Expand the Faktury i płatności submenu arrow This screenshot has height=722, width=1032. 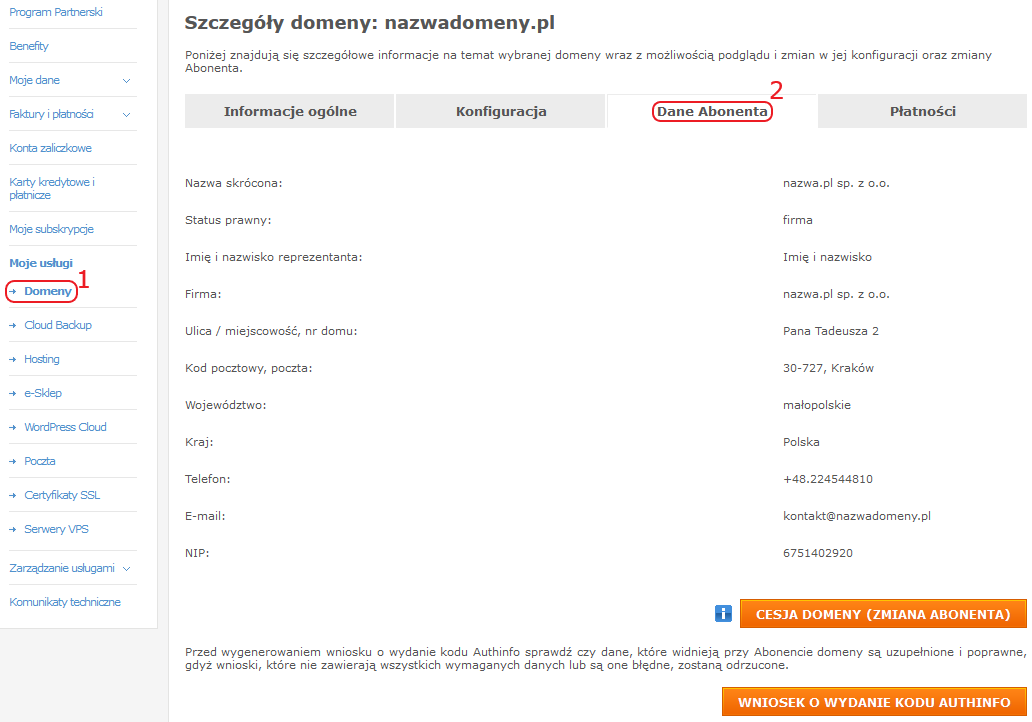pyautogui.click(x=126, y=115)
